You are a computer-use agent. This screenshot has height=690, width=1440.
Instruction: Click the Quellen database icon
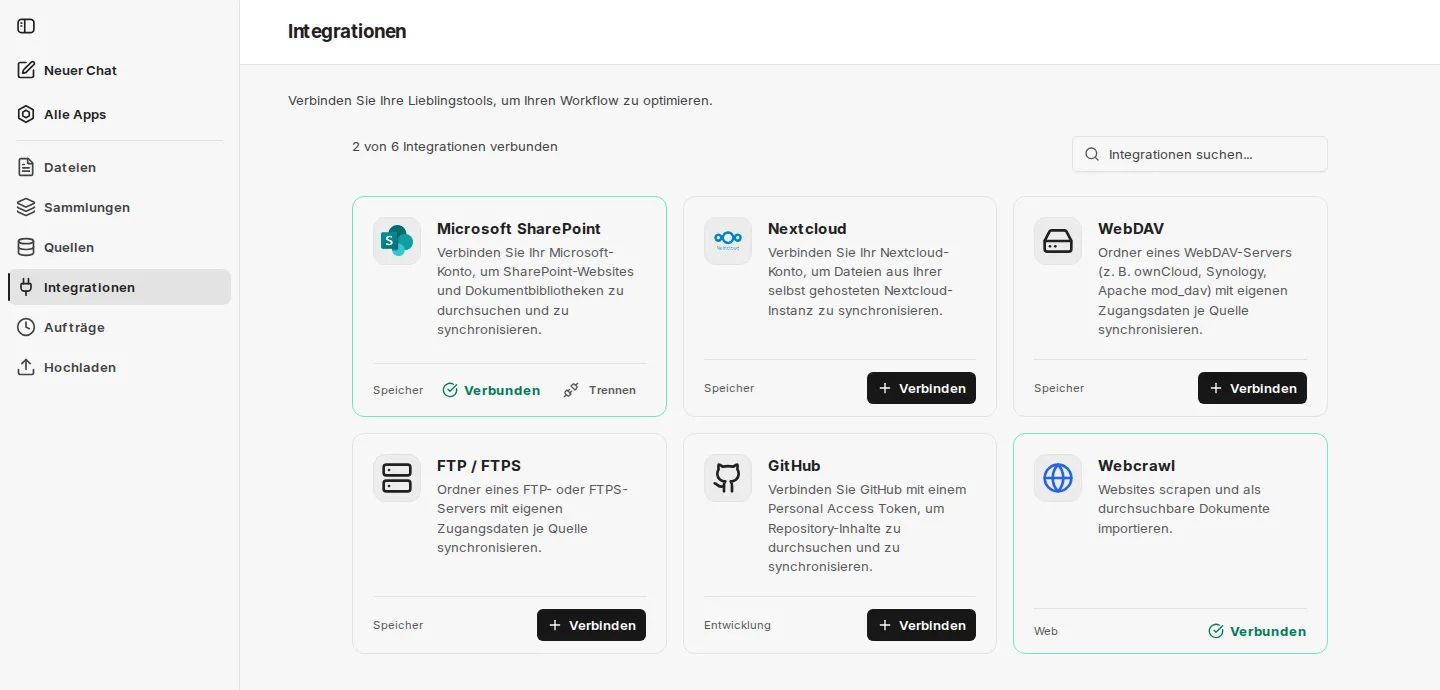[26, 247]
